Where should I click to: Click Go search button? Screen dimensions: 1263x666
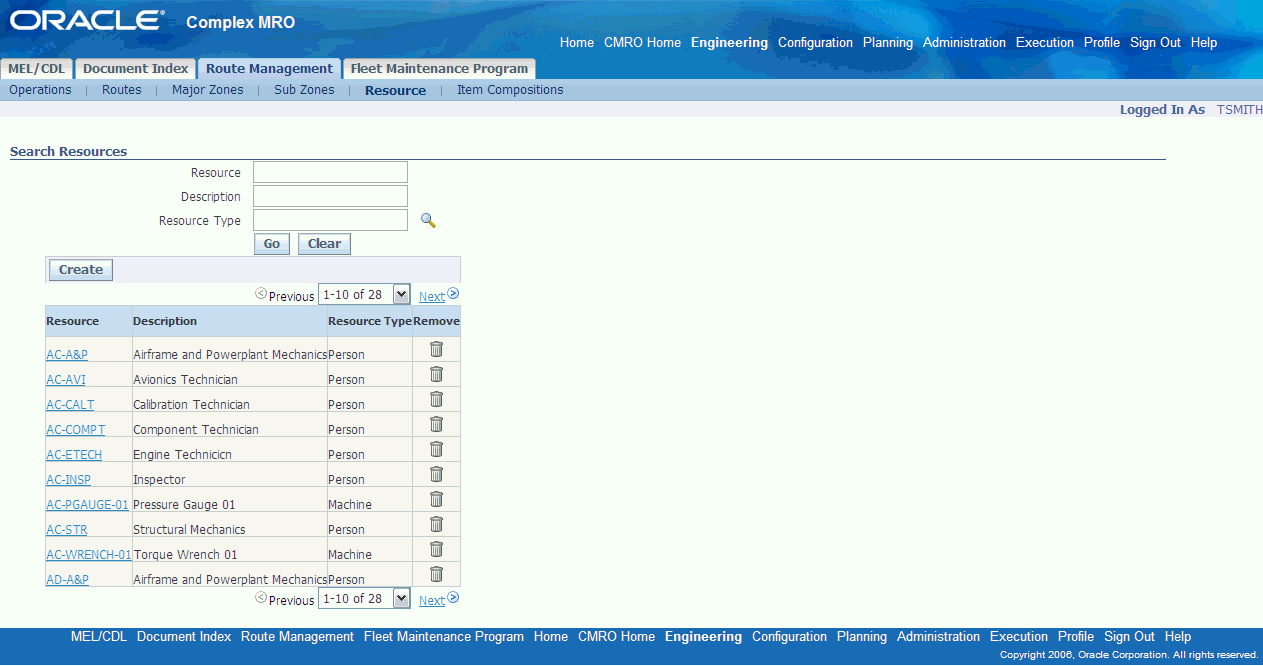point(272,244)
